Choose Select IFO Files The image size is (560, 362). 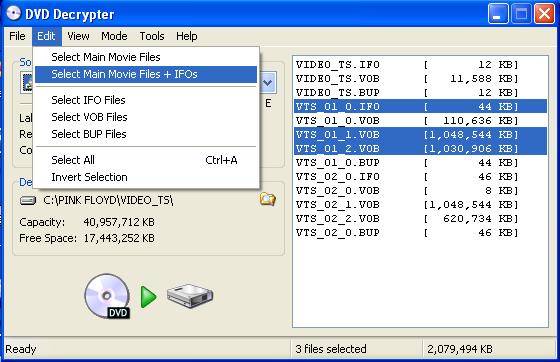pos(146,100)
